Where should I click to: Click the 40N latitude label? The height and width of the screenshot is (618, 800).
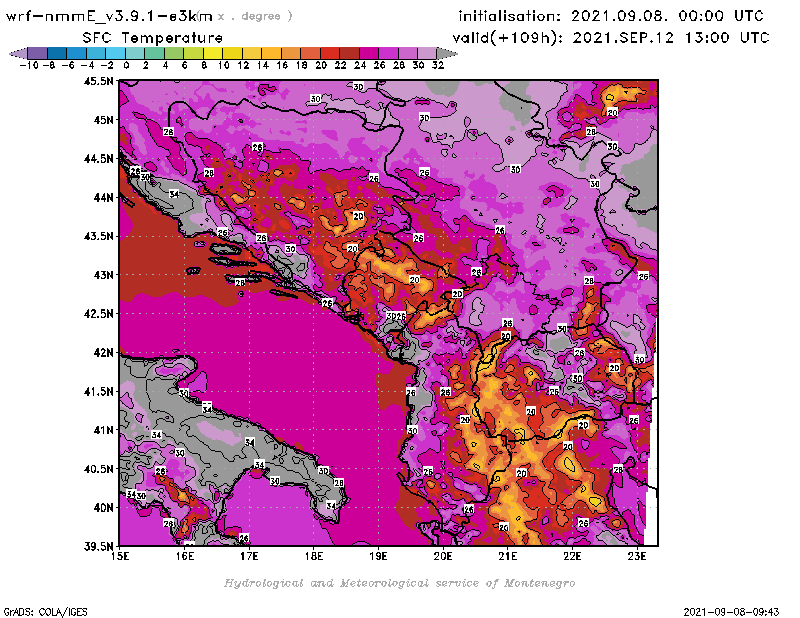(103, 508)
